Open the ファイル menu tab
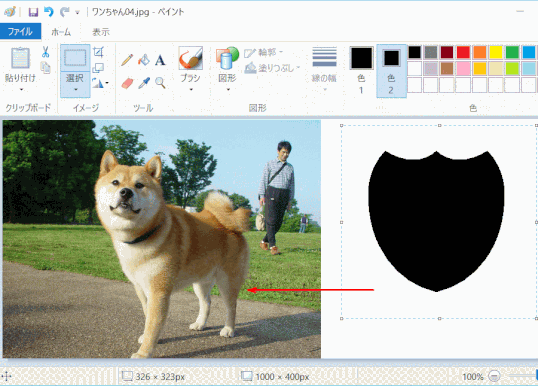This screenshot has height=386, width=538. coord(20,32)
